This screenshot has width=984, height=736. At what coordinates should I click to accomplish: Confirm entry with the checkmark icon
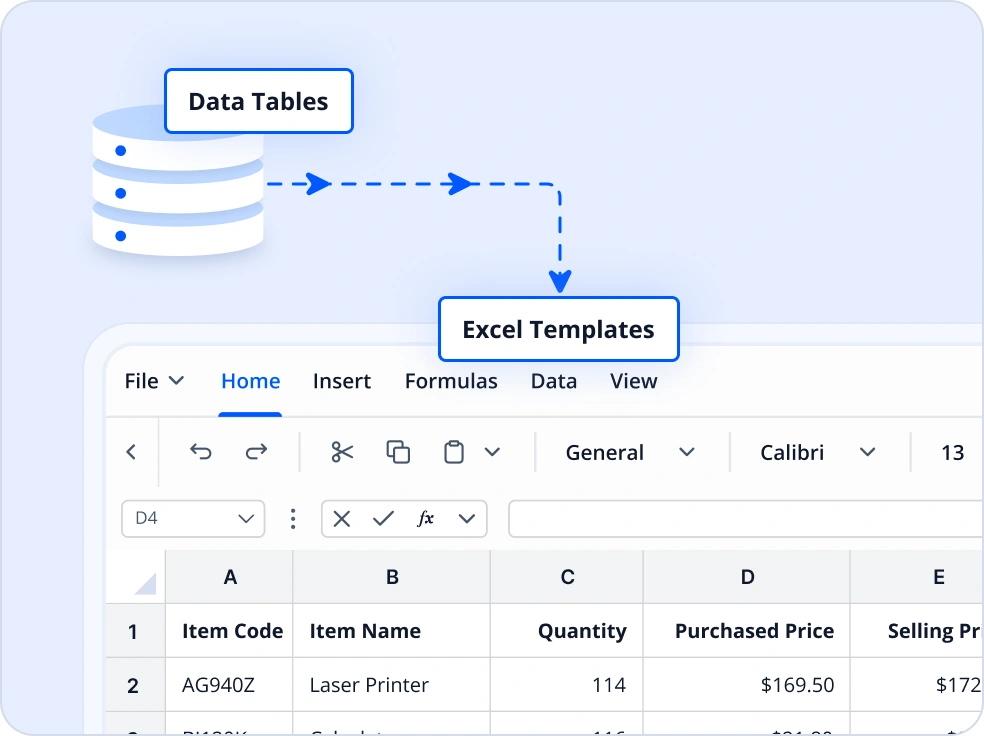382,519
